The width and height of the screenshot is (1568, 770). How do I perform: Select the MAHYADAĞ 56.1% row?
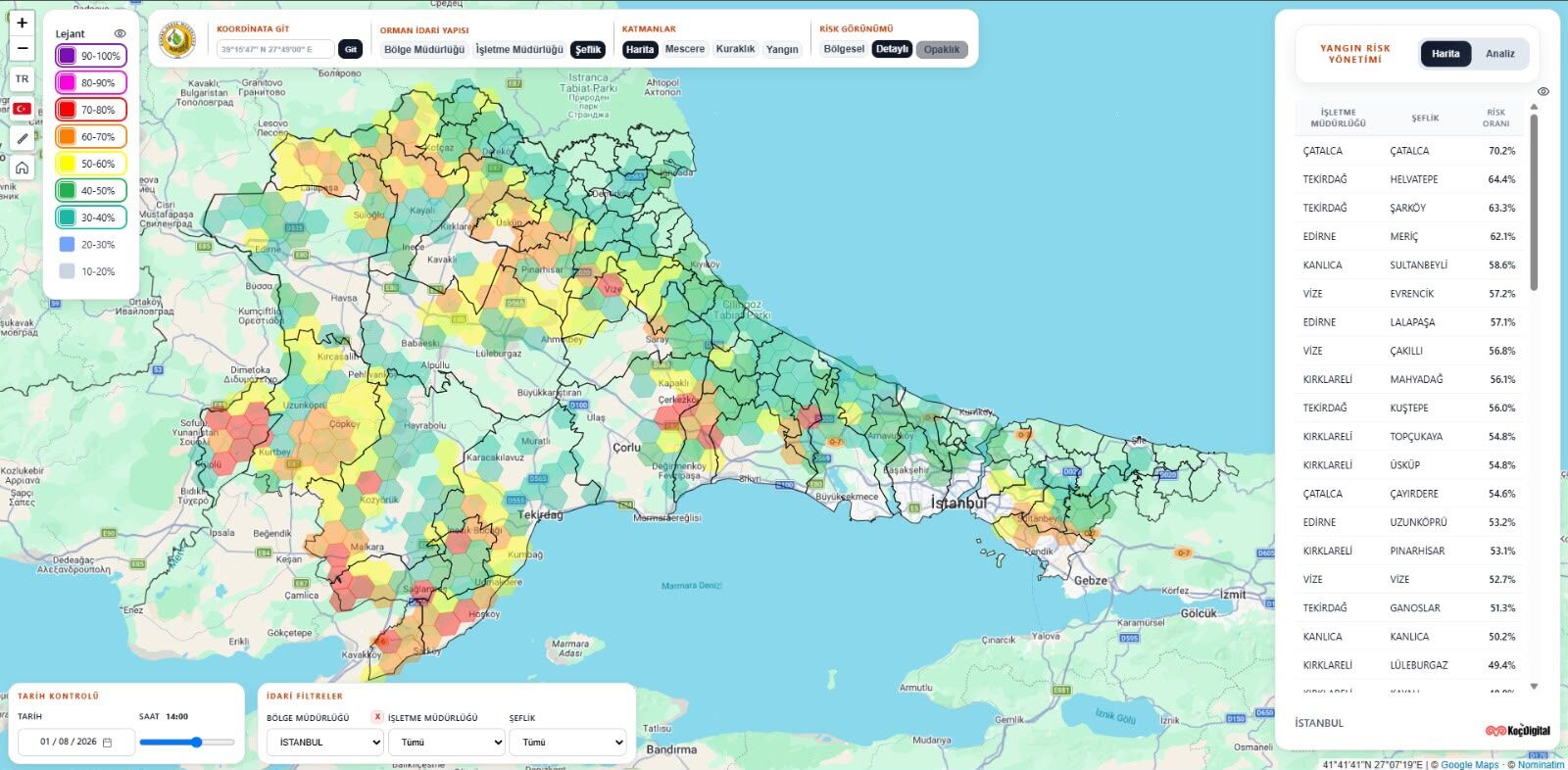[1409, 379]
